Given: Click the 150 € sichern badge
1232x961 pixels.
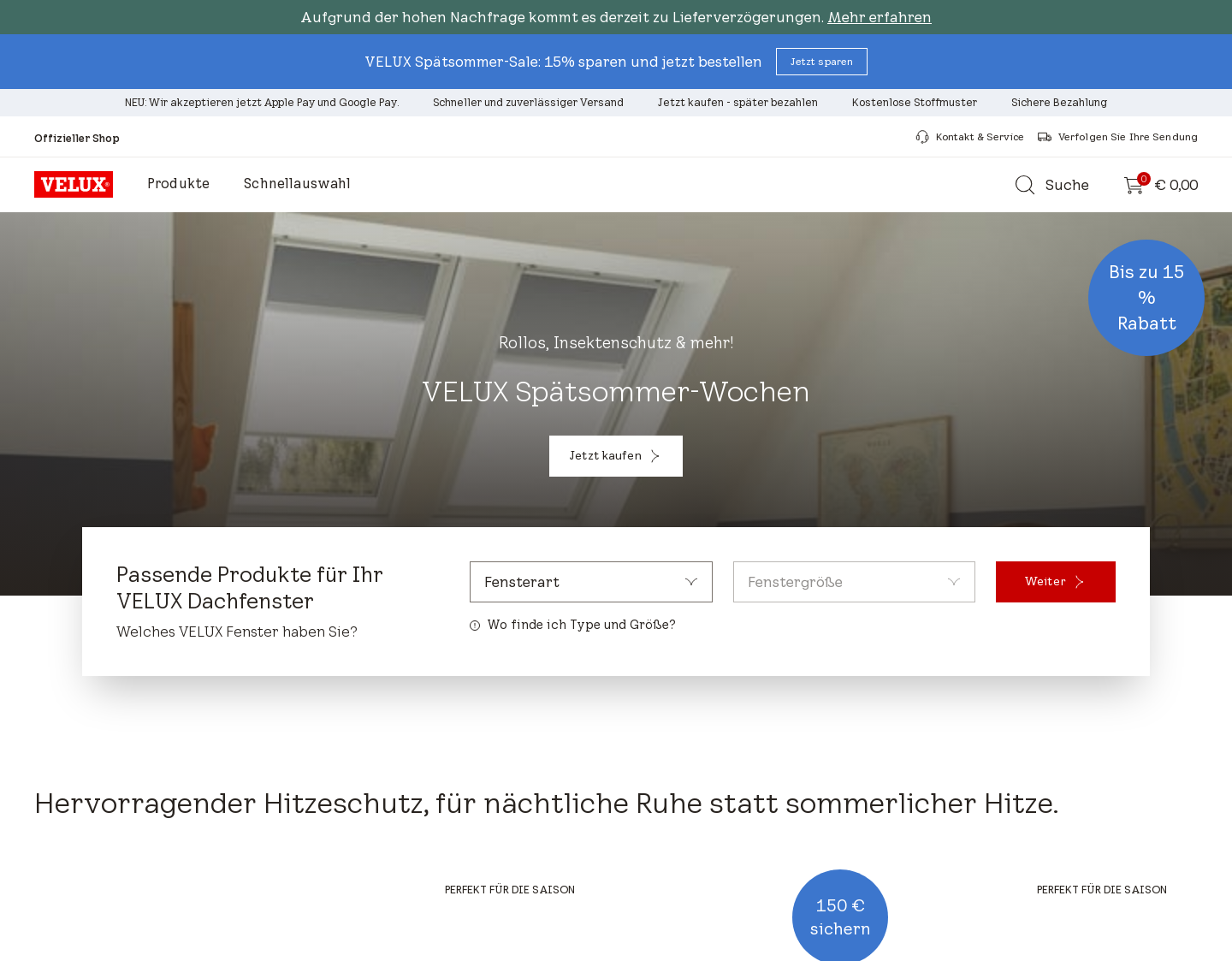Looking at the screenshot, I should 840,917.
